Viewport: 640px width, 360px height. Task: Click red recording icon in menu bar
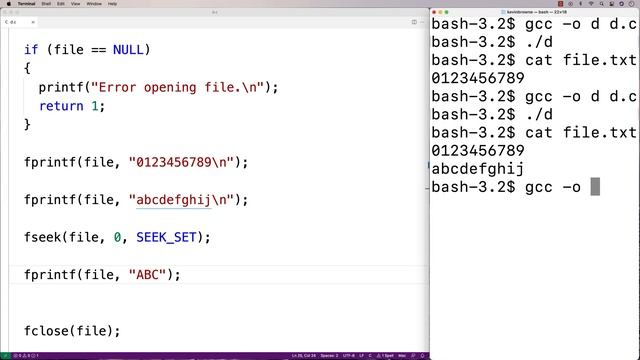coord(560,4)
